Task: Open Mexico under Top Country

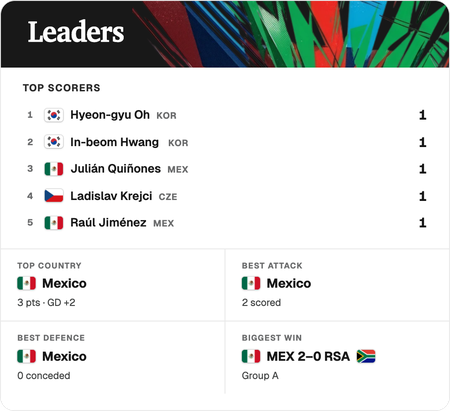Action: (x=64, y=283)
